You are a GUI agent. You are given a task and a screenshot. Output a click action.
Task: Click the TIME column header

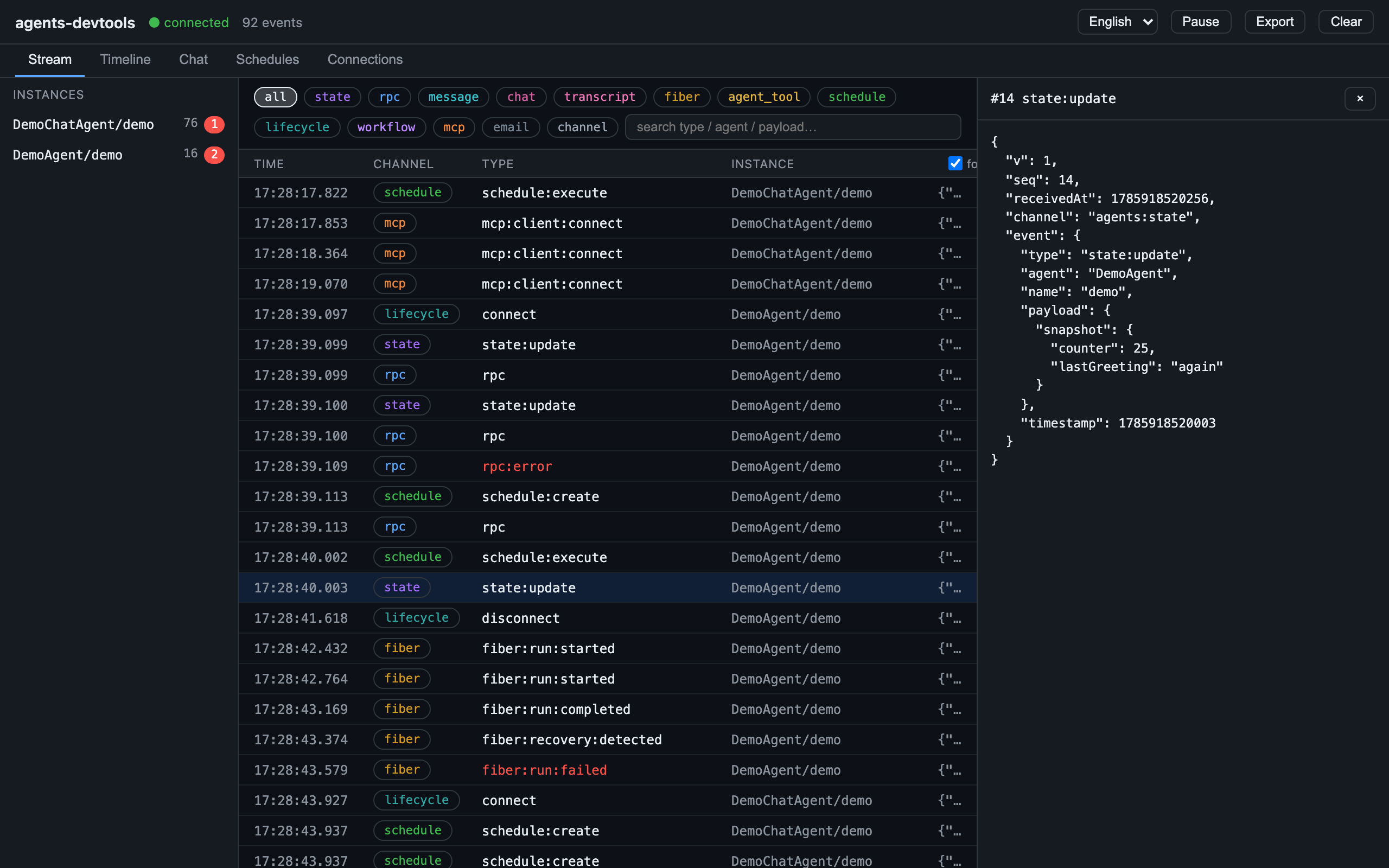(269, 164)
